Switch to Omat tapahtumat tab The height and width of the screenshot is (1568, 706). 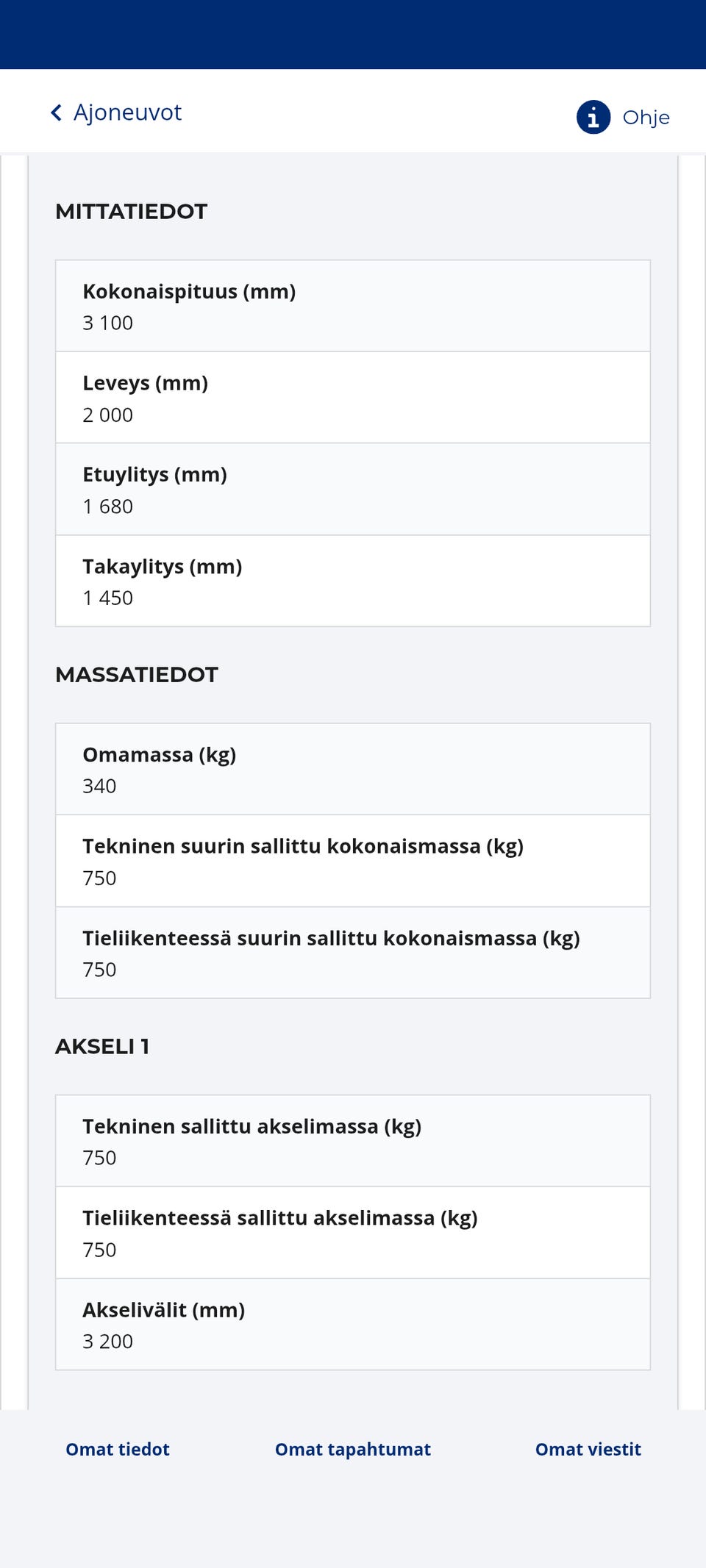point(353,1449)
